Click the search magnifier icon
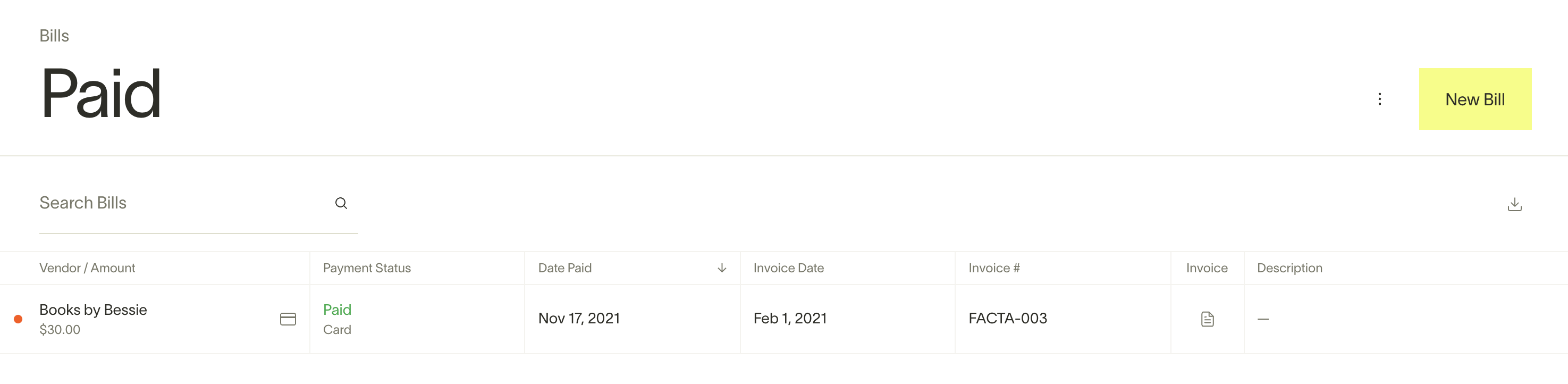The height and width of the screenshot is (384, 1568). [341, 203]
